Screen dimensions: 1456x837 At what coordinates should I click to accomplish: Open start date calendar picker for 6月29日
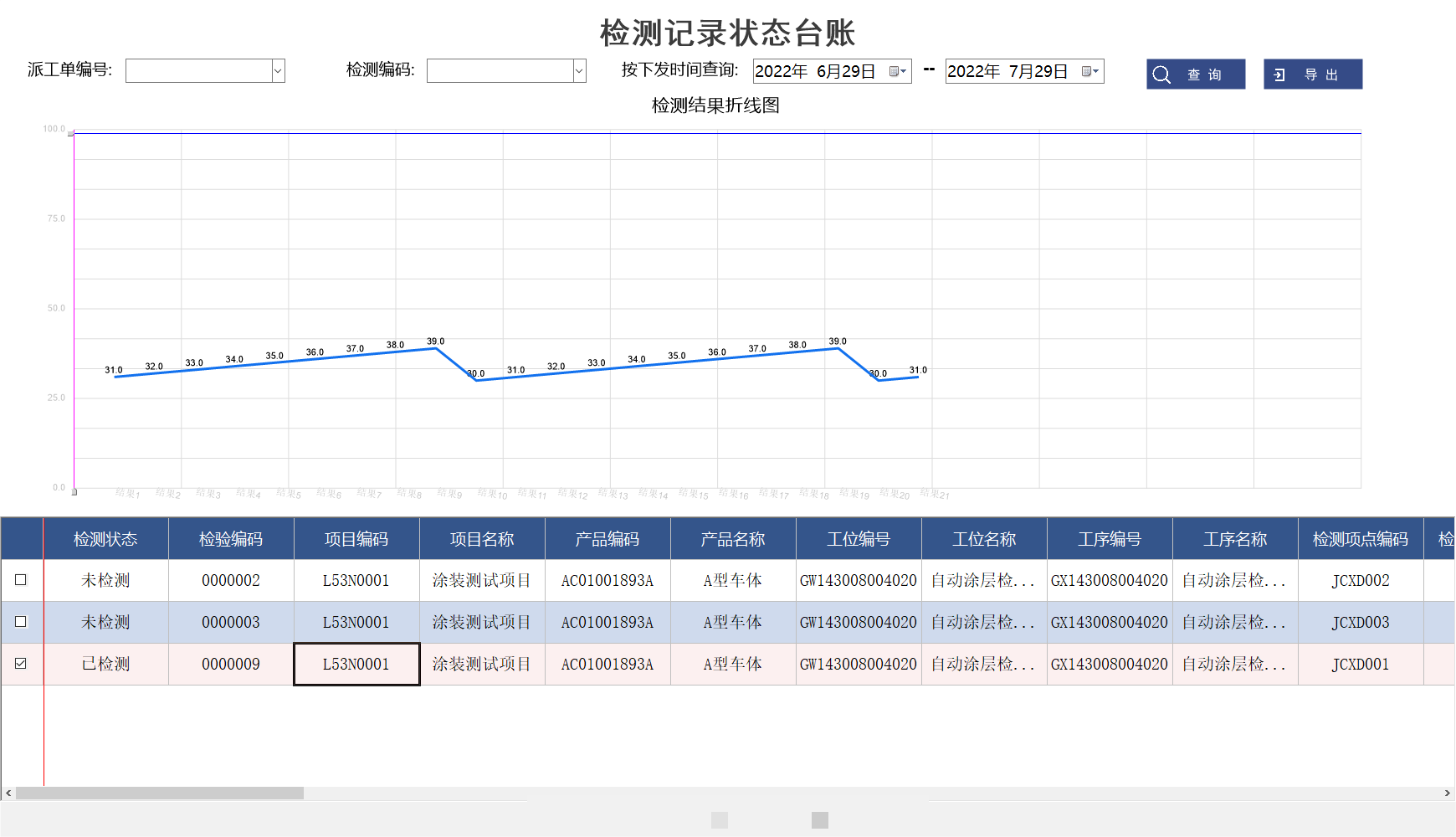[898, 72]
